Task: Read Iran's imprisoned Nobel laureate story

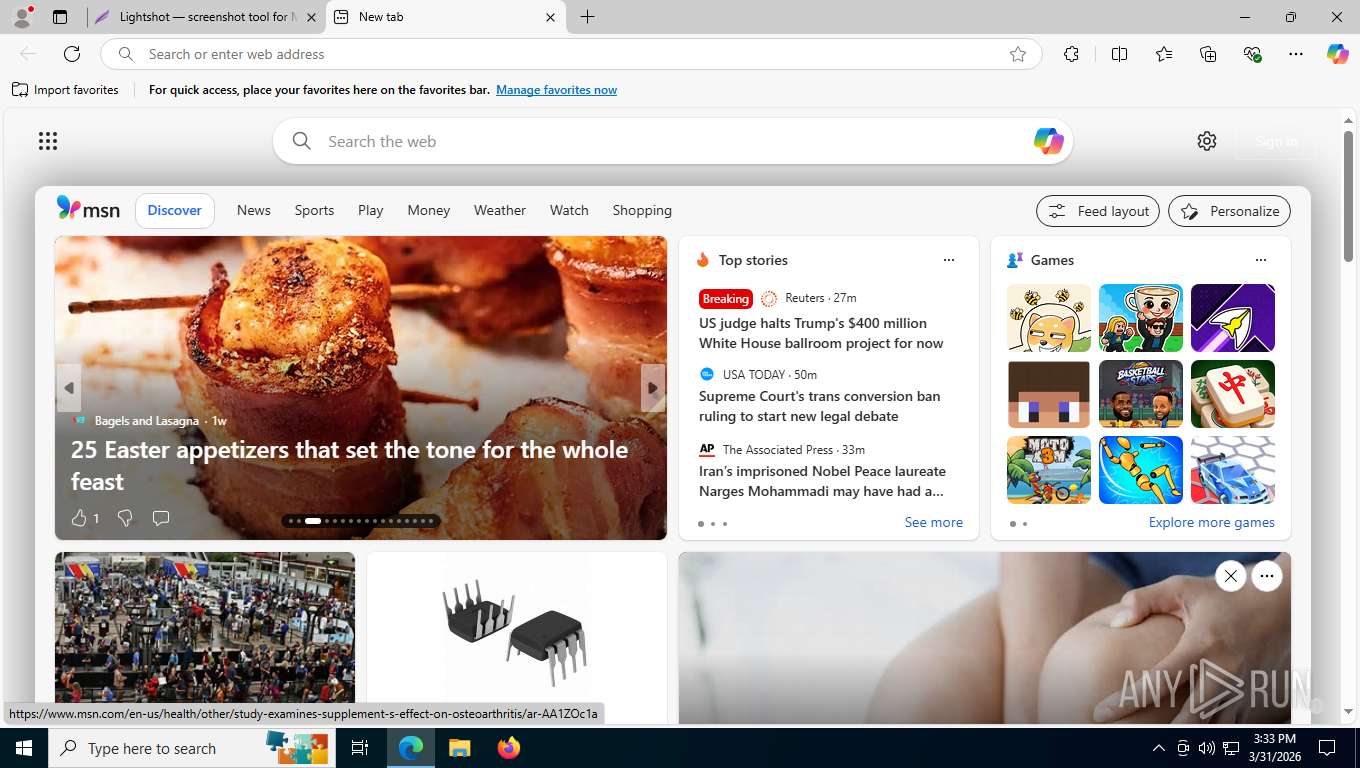Action: coord(822,481)
